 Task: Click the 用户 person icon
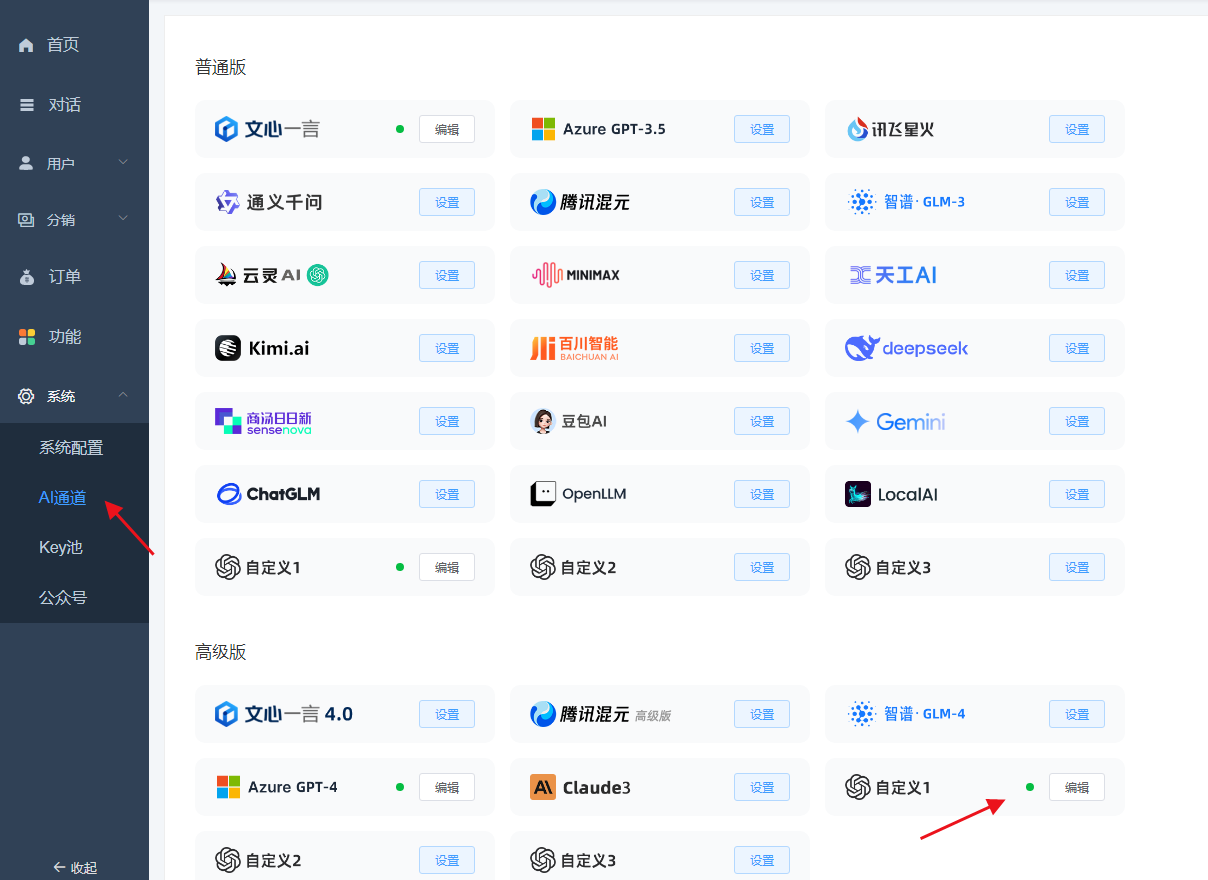tap(26, 163)
